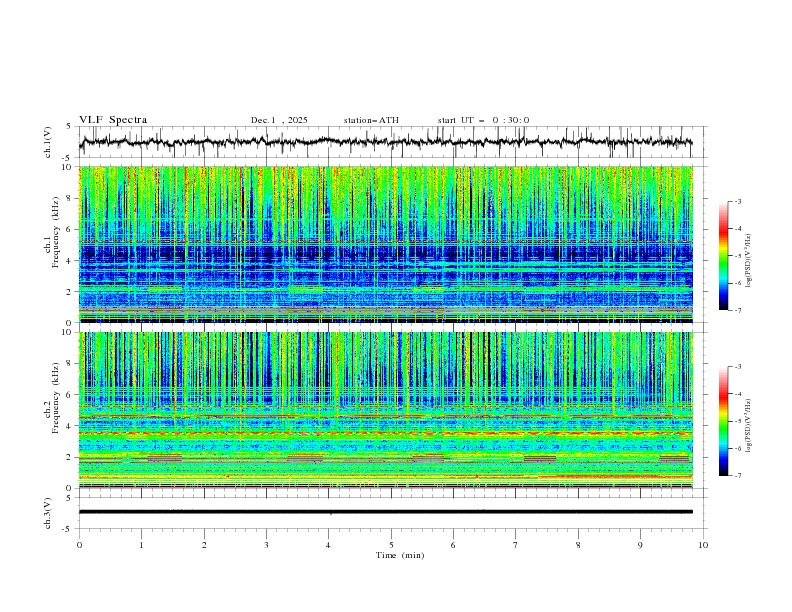This screenshot has width=792, height=612.
Task: Click the -7 value on ch.1 colorbar
Action: pos(737,310)
